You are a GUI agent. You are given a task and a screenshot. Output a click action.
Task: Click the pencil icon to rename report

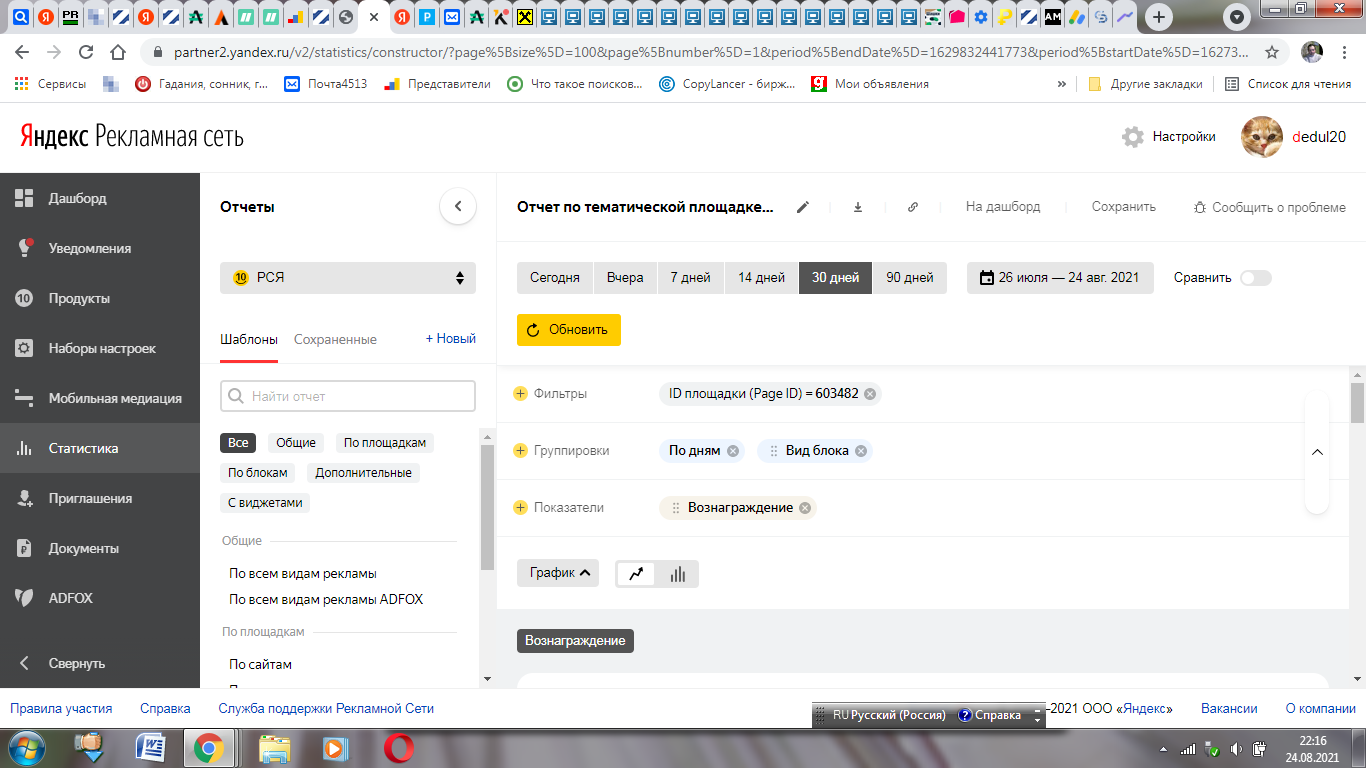point(802,207)
